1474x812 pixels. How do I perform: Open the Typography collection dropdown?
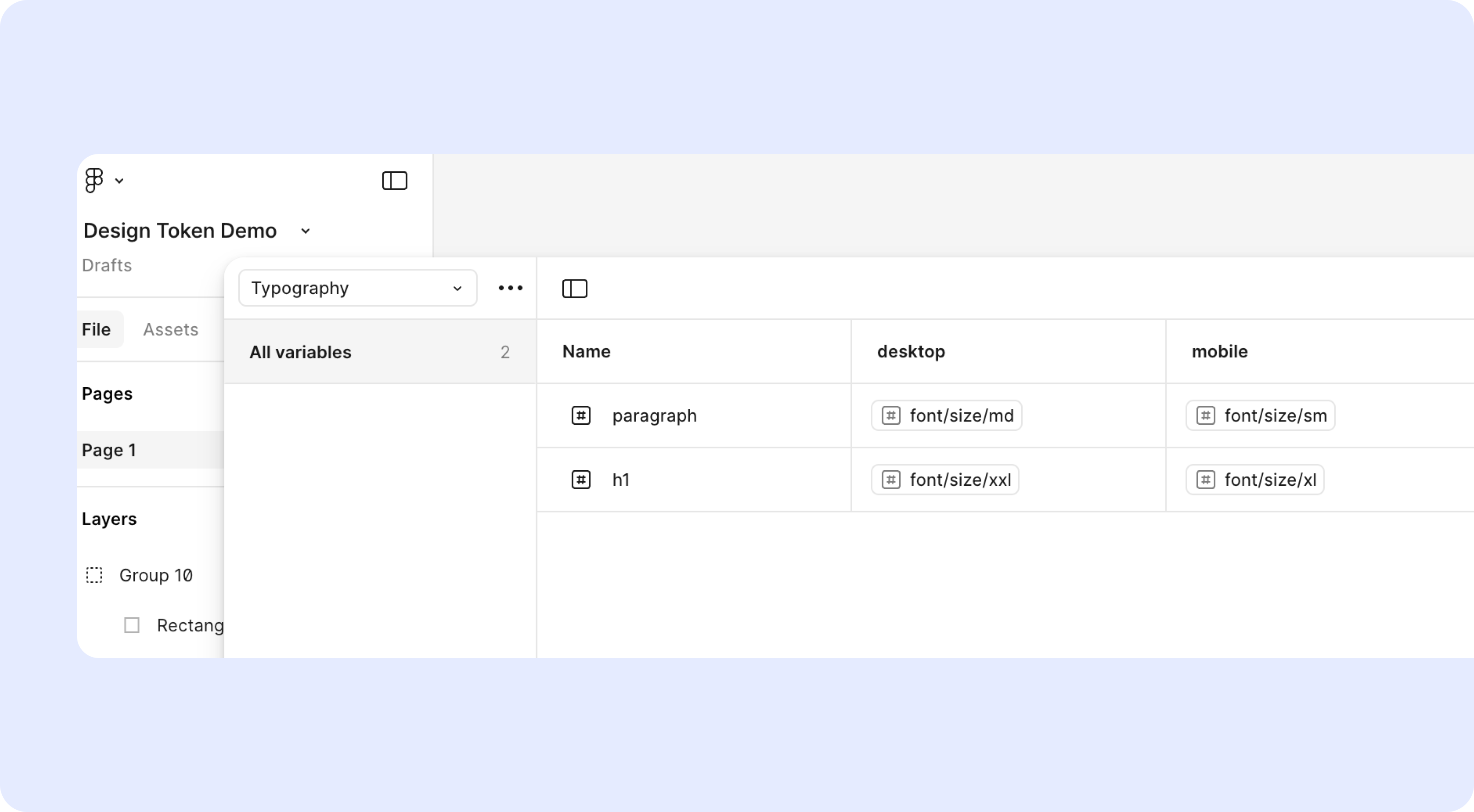coord(357,288)
